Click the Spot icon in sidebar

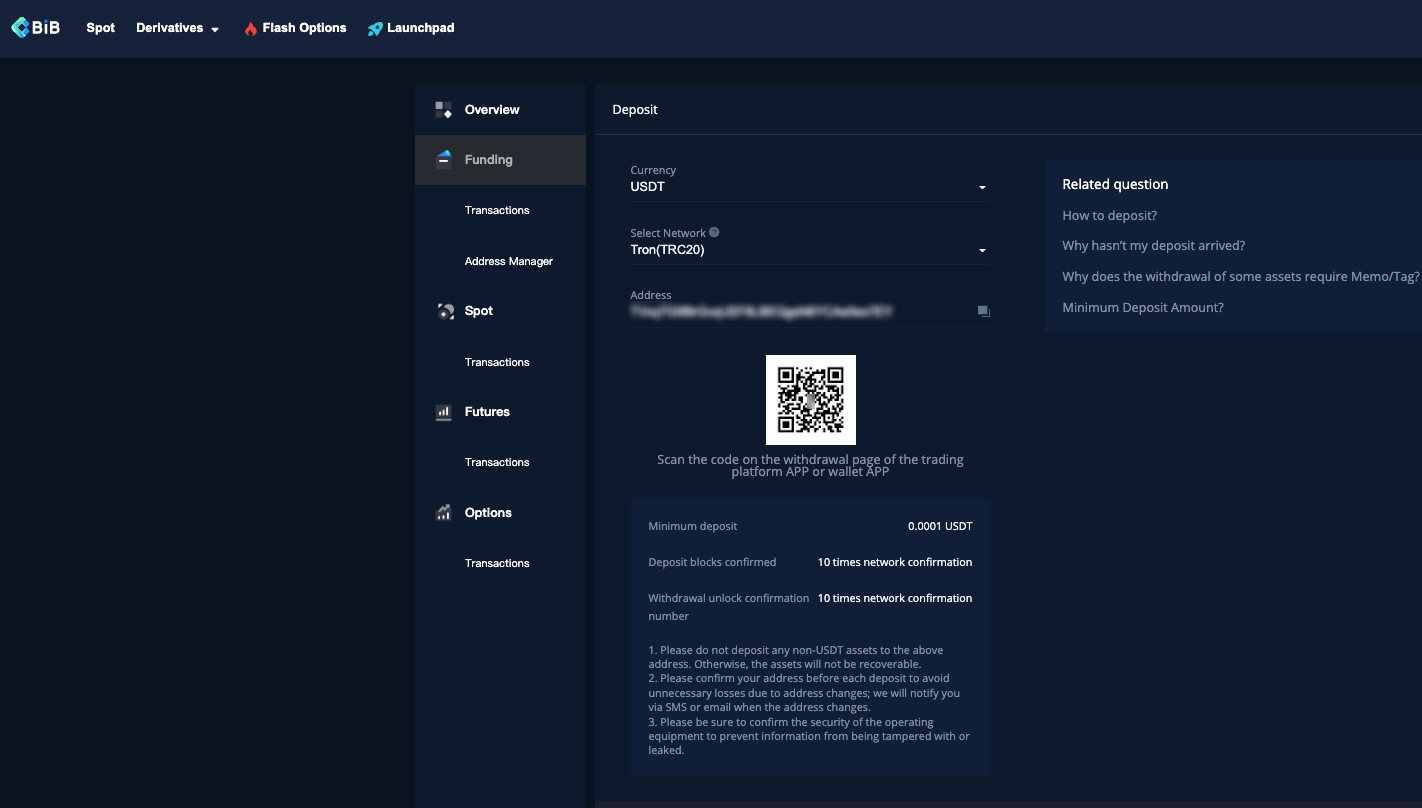coord(446,311)
